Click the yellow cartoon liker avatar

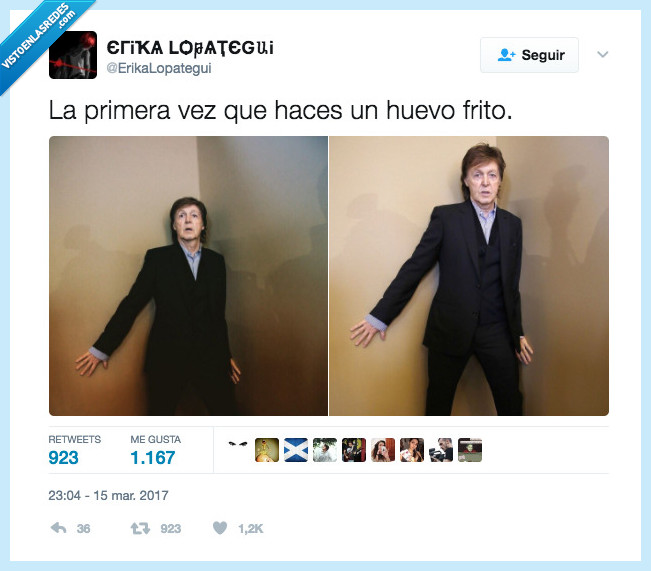pyautogui.click(x=267, y=450)
